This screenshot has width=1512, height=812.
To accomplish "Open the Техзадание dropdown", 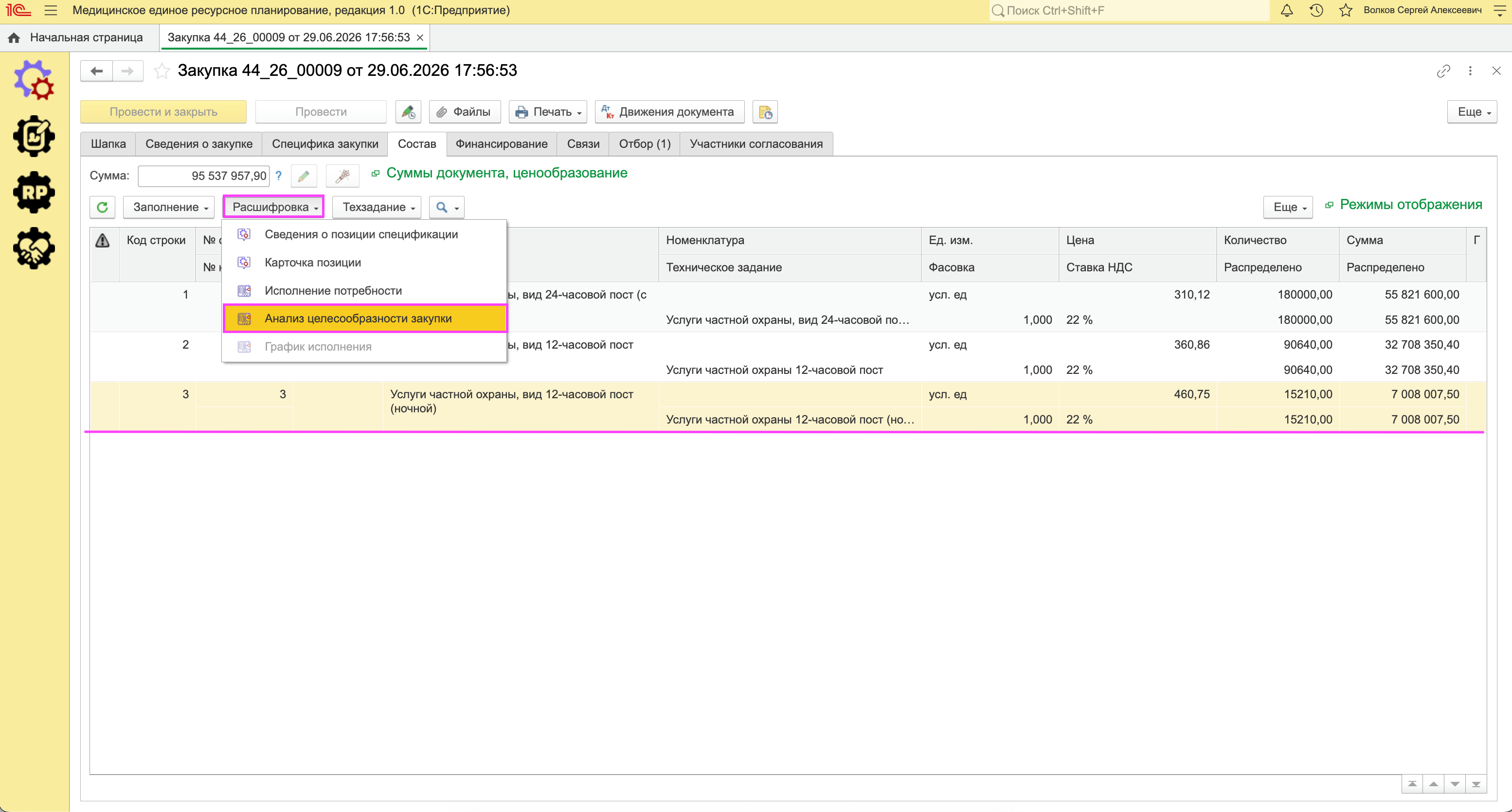I will (x=377, y=207).
